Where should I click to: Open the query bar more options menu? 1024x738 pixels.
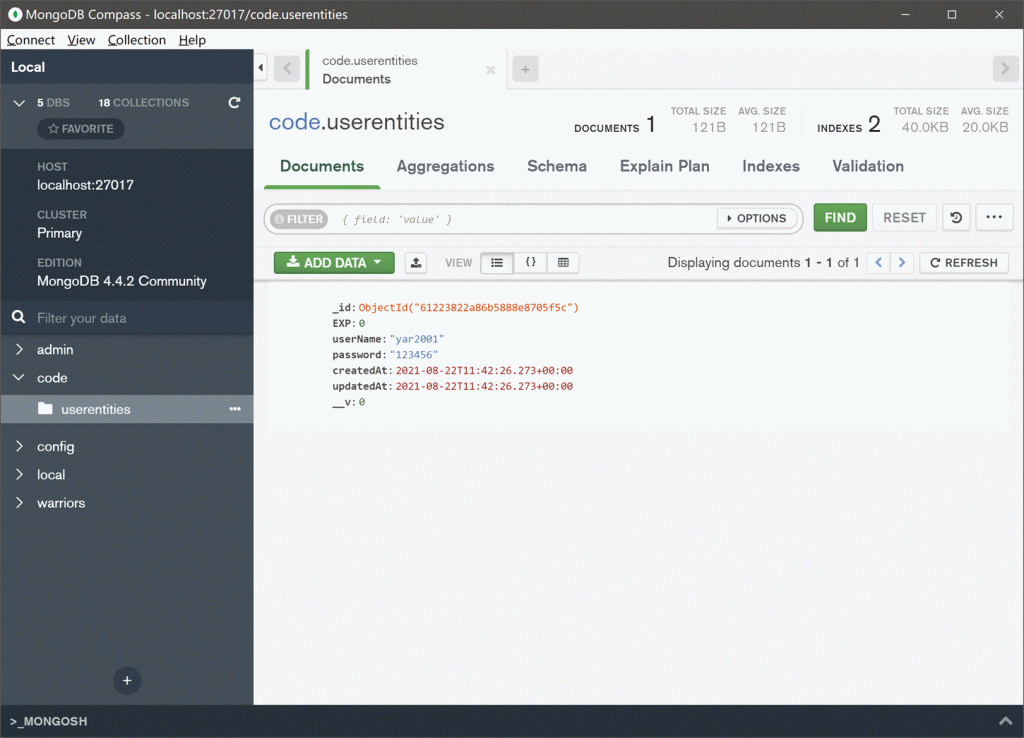click(994, 217)
